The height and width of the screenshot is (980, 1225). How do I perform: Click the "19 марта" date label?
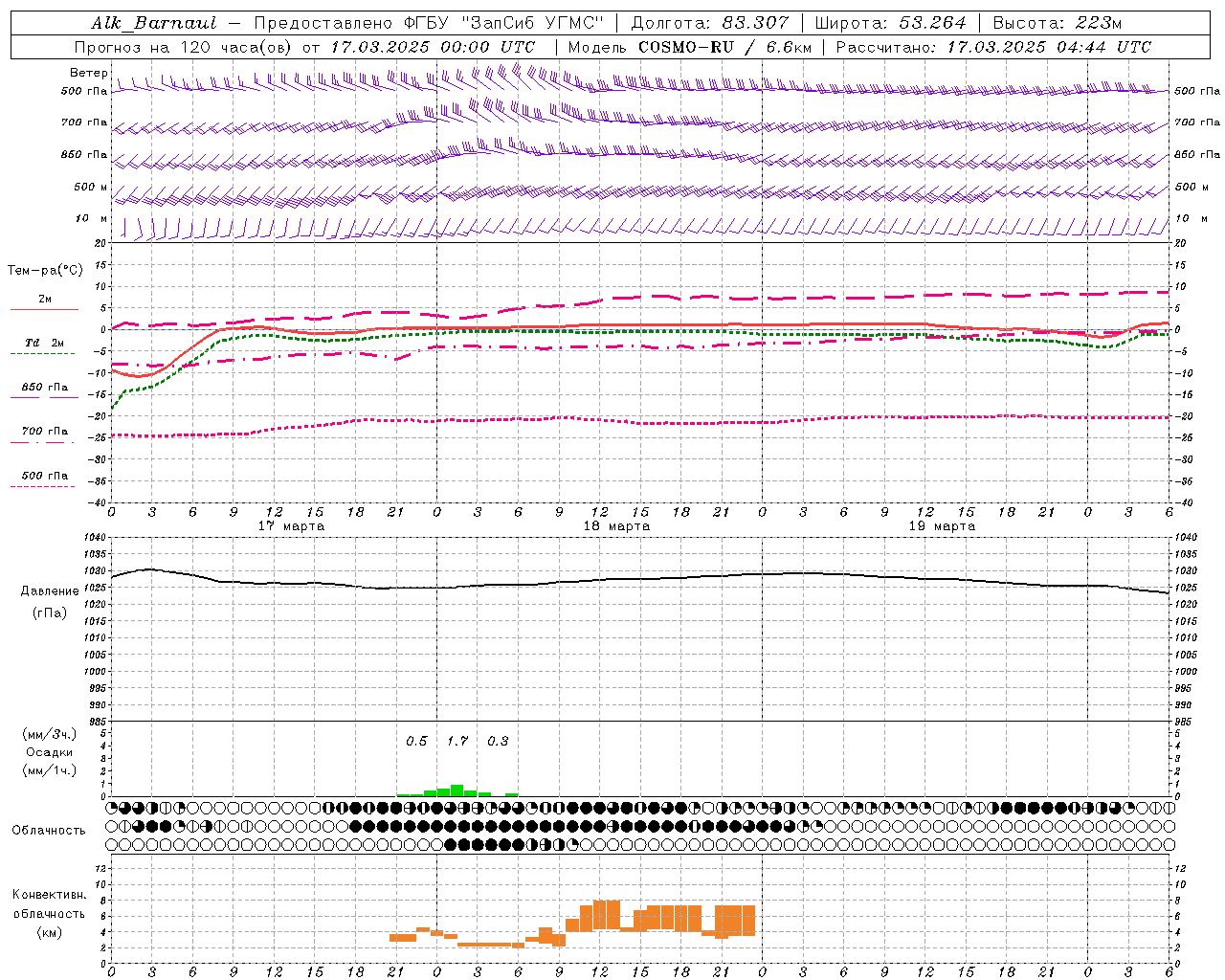(942, 526)
